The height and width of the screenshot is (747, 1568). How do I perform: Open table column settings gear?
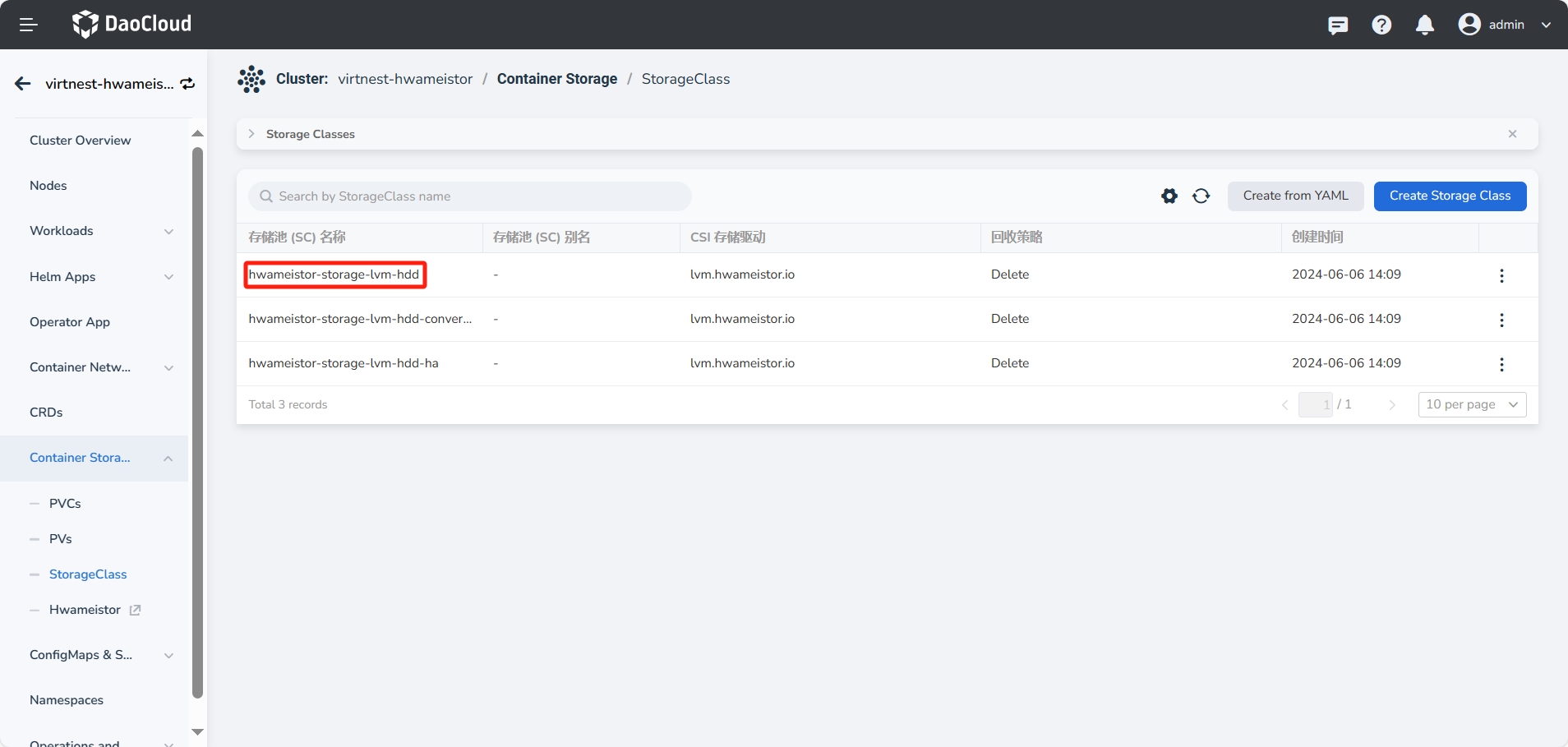[x=1169, y=196]
